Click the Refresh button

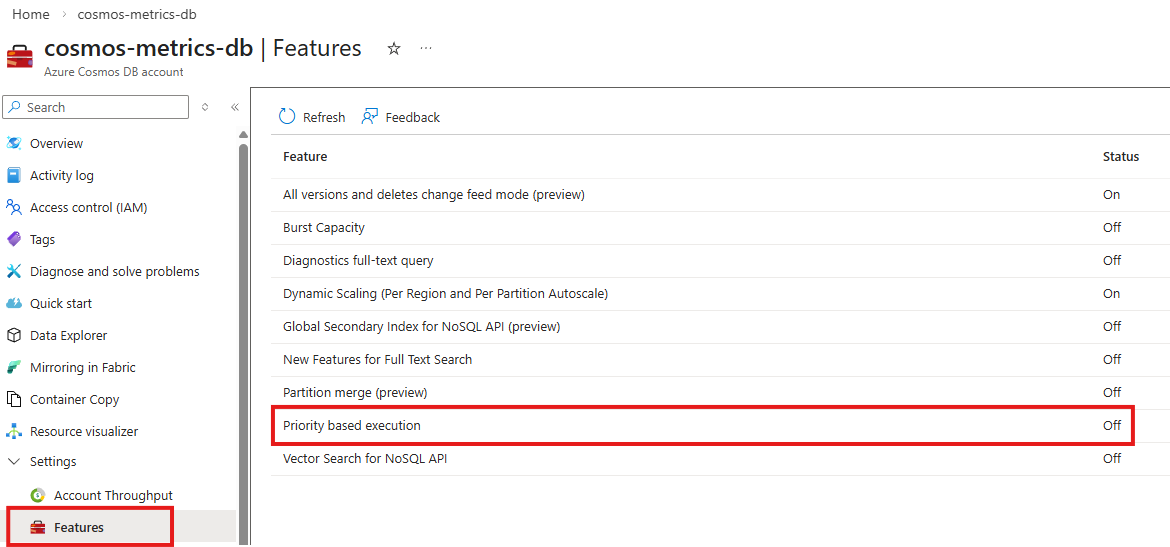(x=312, y=117)
